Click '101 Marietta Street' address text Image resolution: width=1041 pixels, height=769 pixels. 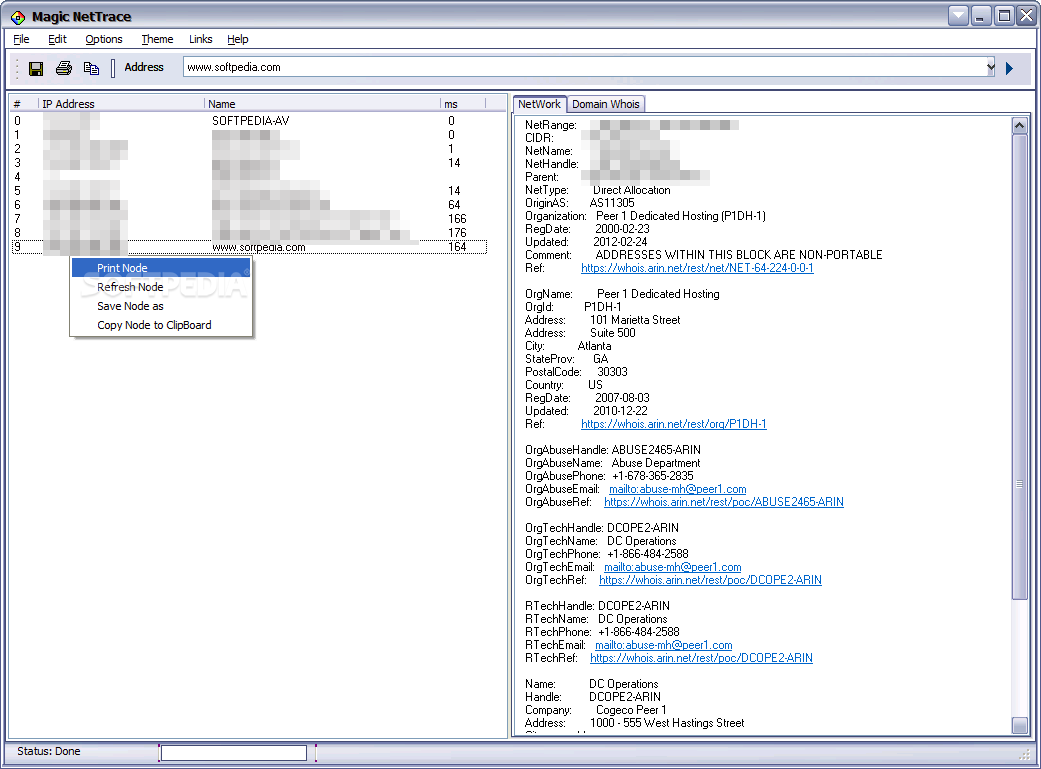click(x=635, y=320)
